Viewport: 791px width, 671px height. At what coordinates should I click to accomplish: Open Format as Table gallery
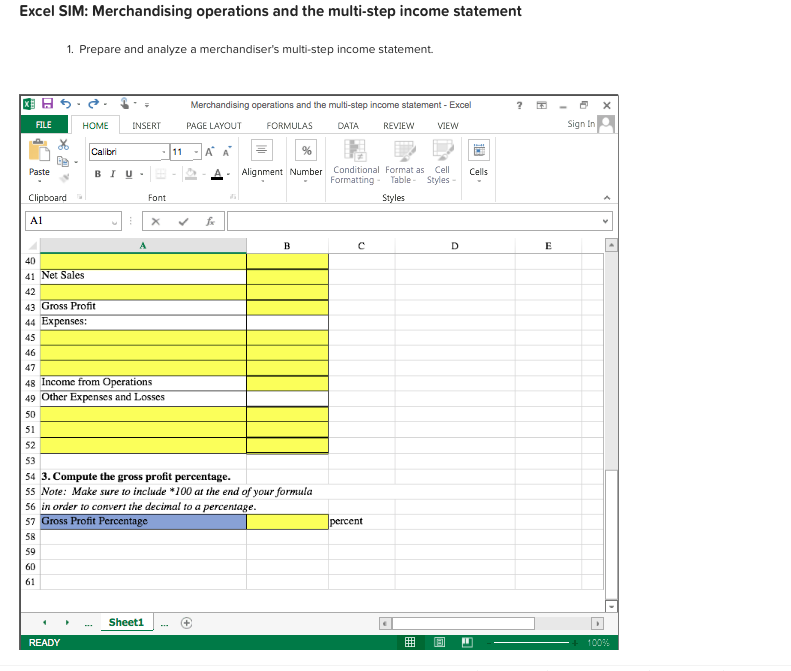tap(405, 161)
